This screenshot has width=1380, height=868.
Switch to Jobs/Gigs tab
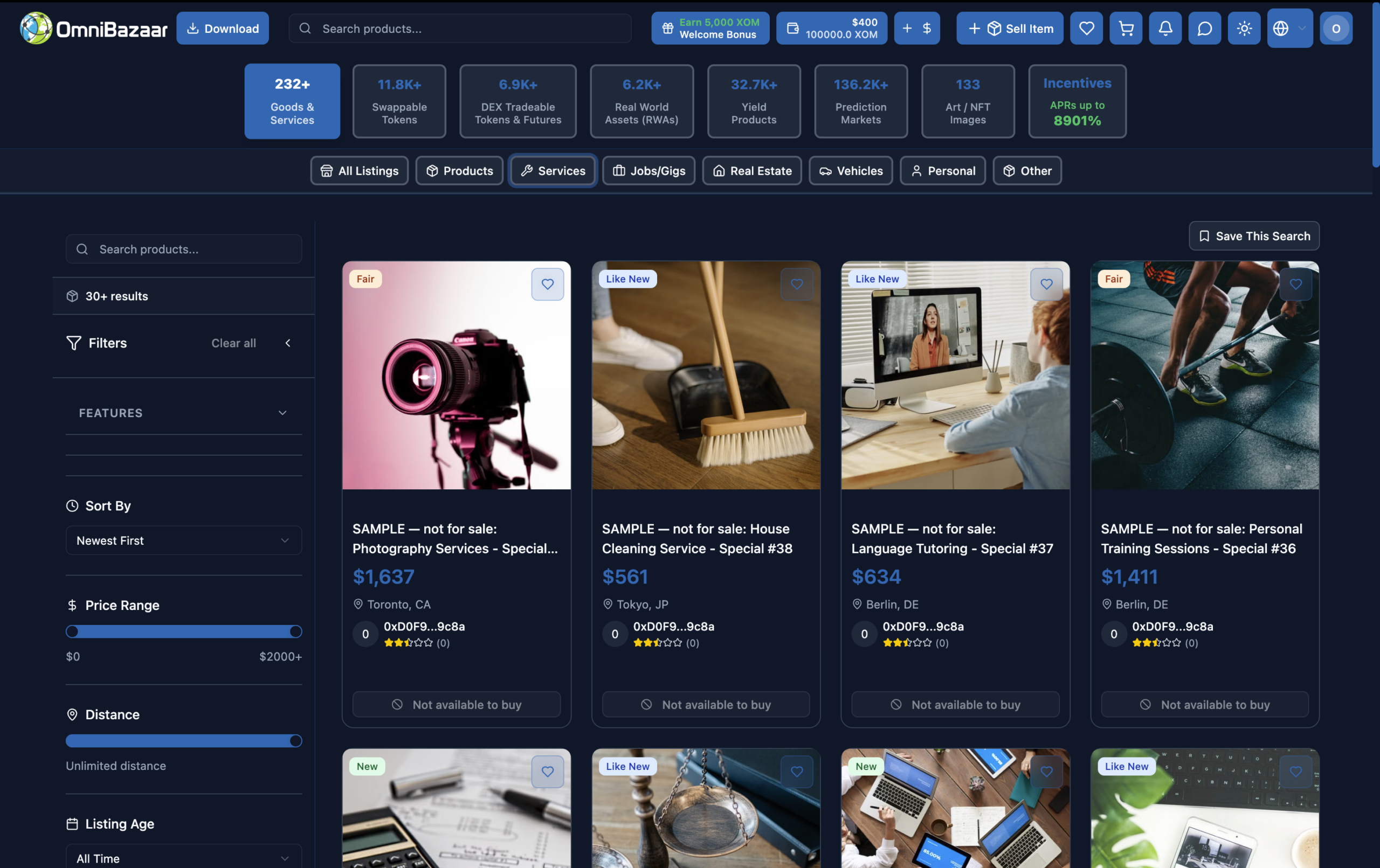pyautogui.click(x=648, y=171)
